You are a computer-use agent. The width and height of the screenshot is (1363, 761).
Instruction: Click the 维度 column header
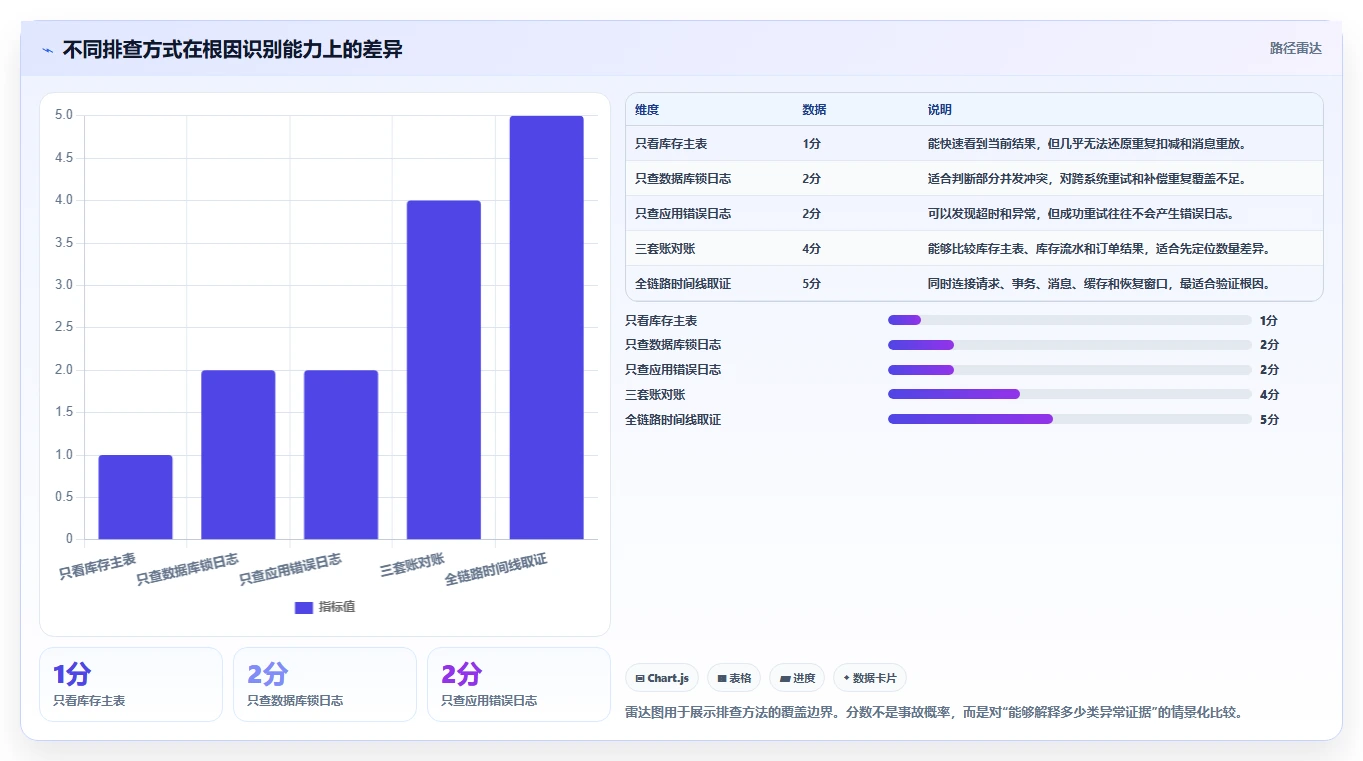coord(647,110)
